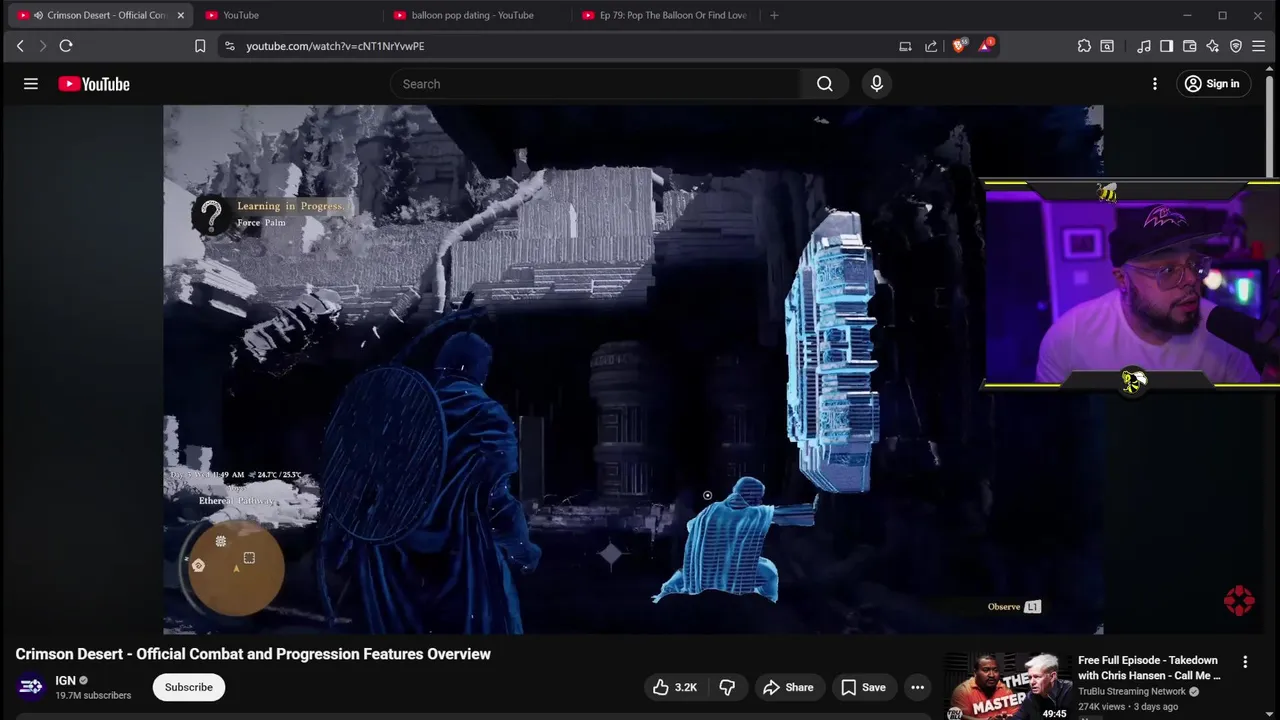
Task: Sign in to YouTube
Action: coord(1212,84)
